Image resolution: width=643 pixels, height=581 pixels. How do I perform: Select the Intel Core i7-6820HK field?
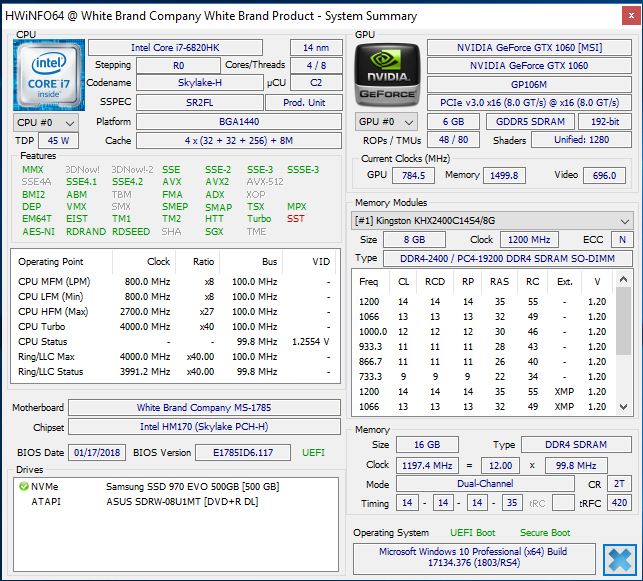pos(176,48)
